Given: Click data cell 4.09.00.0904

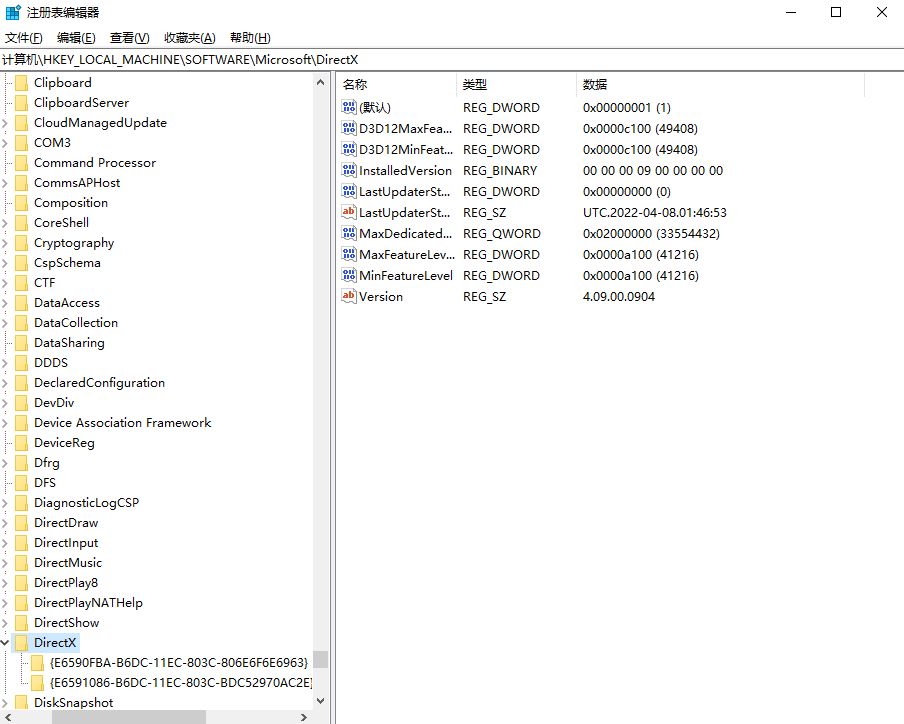Looking at the screenshot, I should (619, 296).
